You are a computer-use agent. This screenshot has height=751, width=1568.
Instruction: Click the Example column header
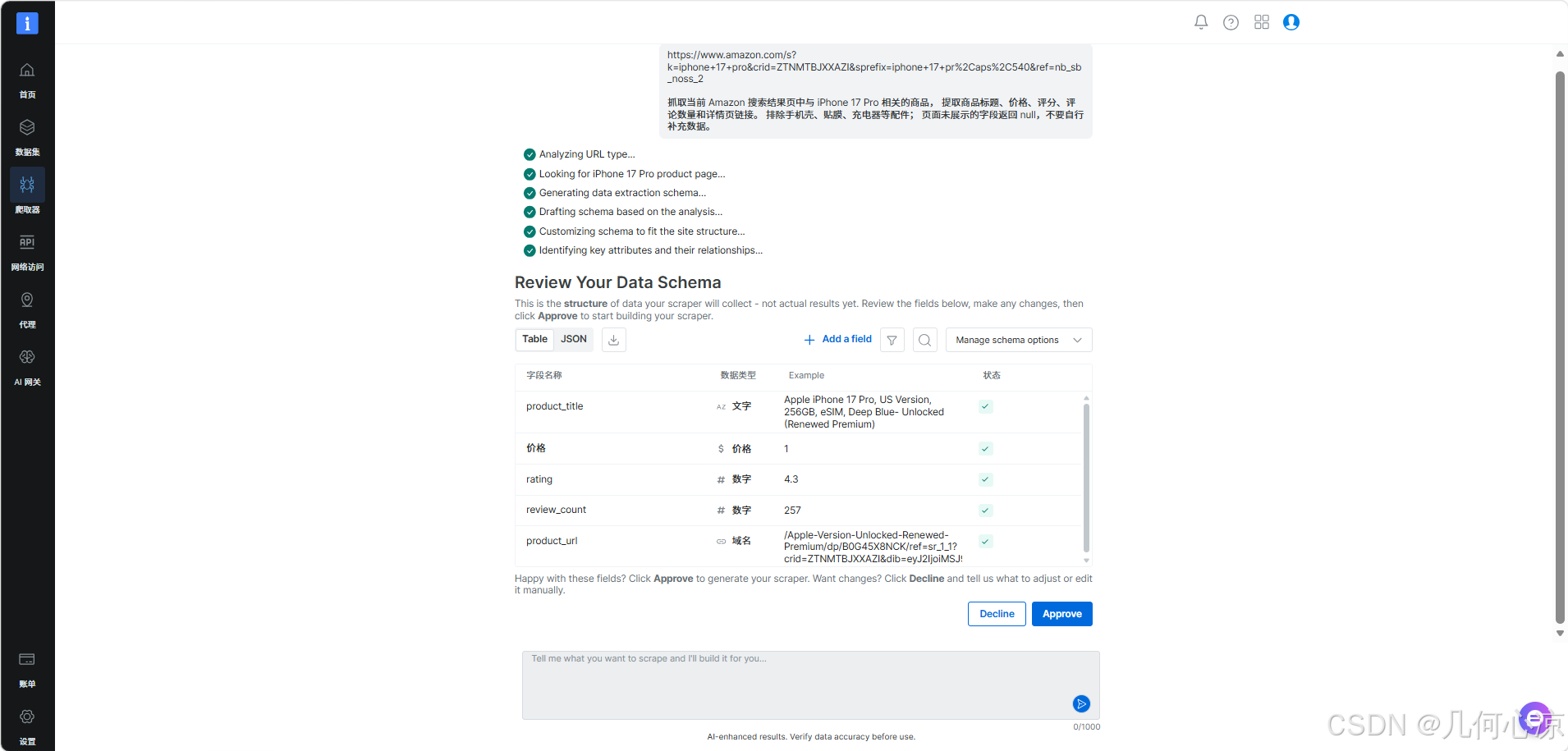pos(806,375)
